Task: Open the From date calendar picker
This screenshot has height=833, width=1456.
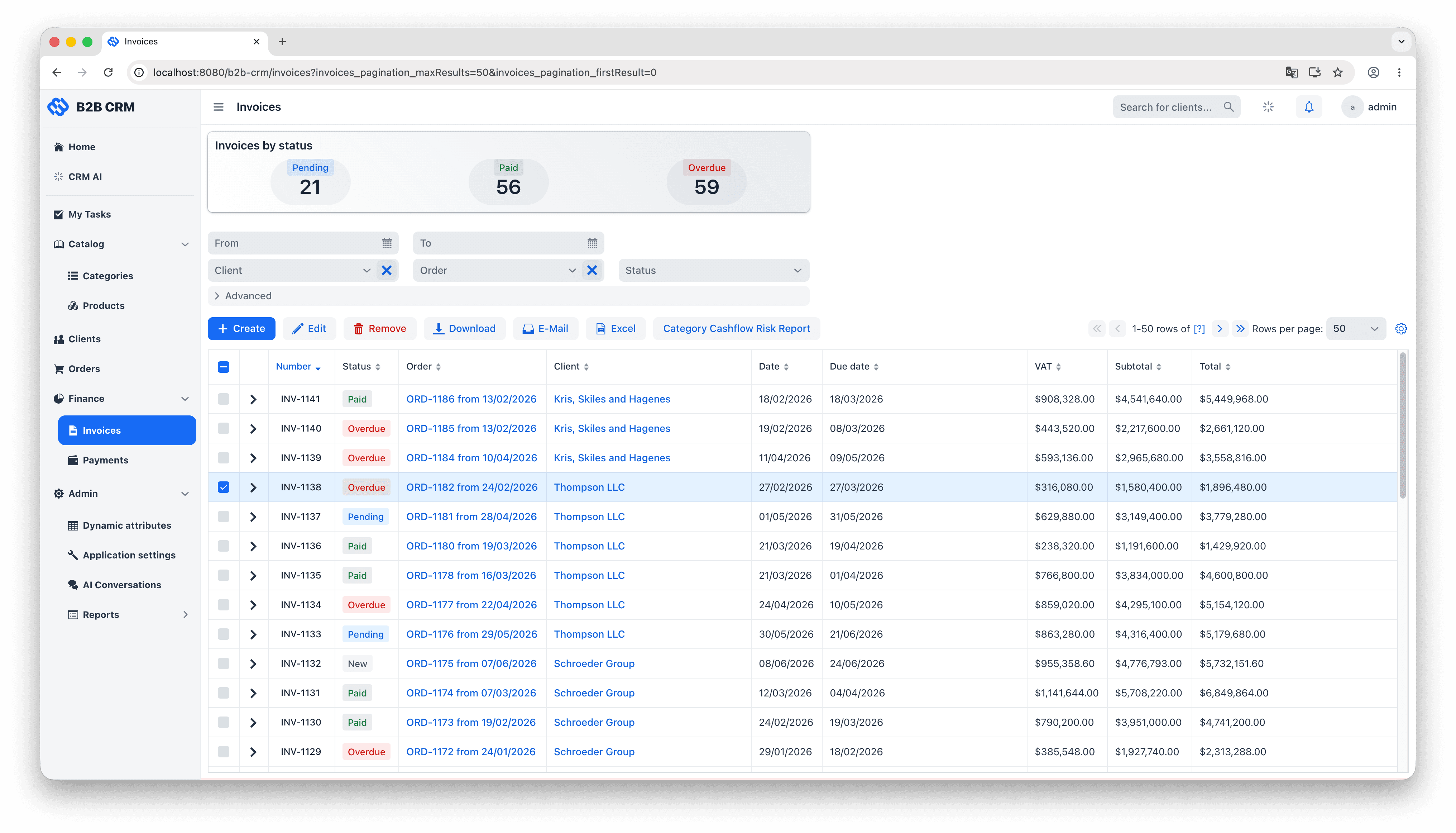Action: [387, 243]
